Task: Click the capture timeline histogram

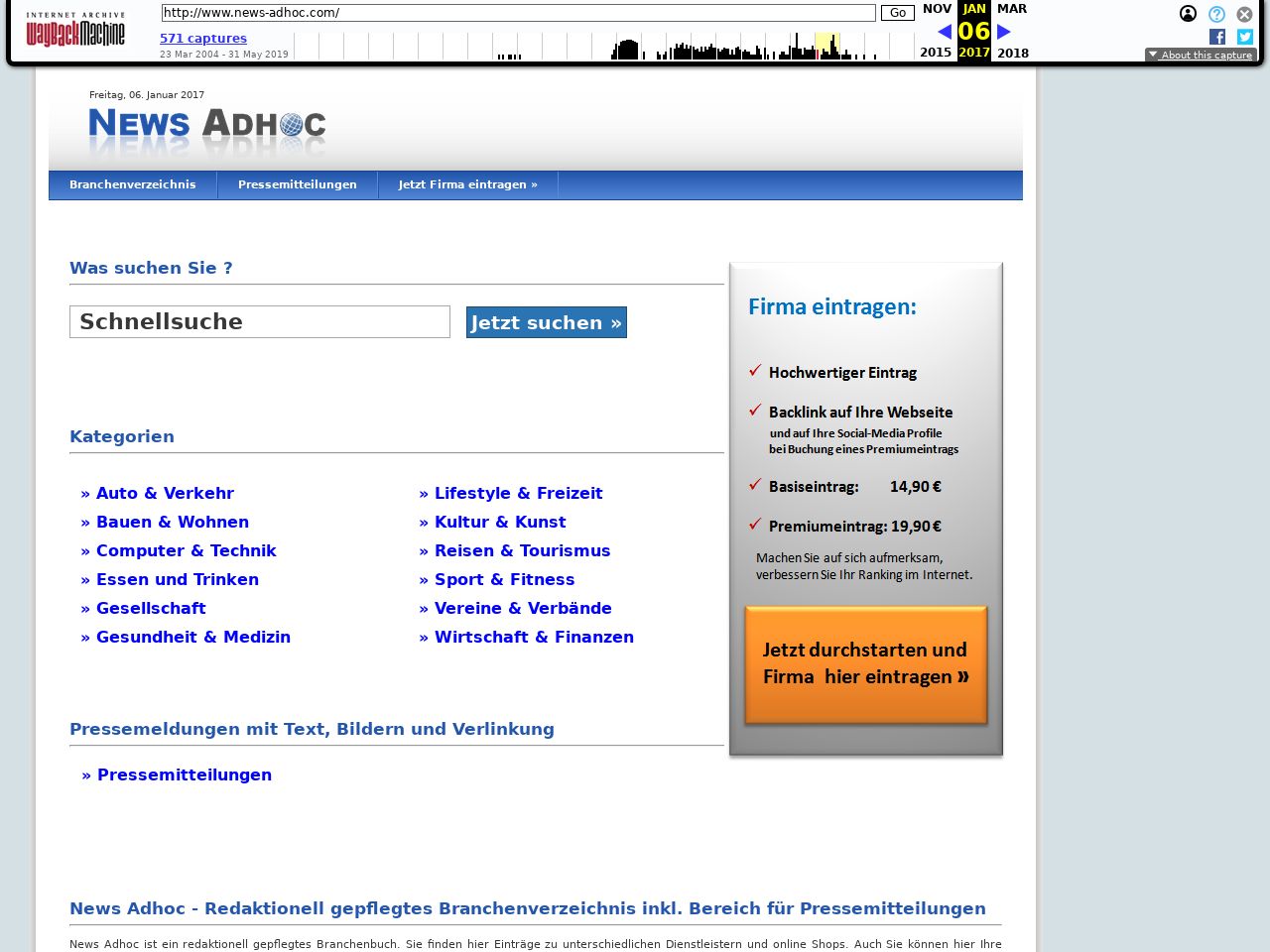Action: 603,47
